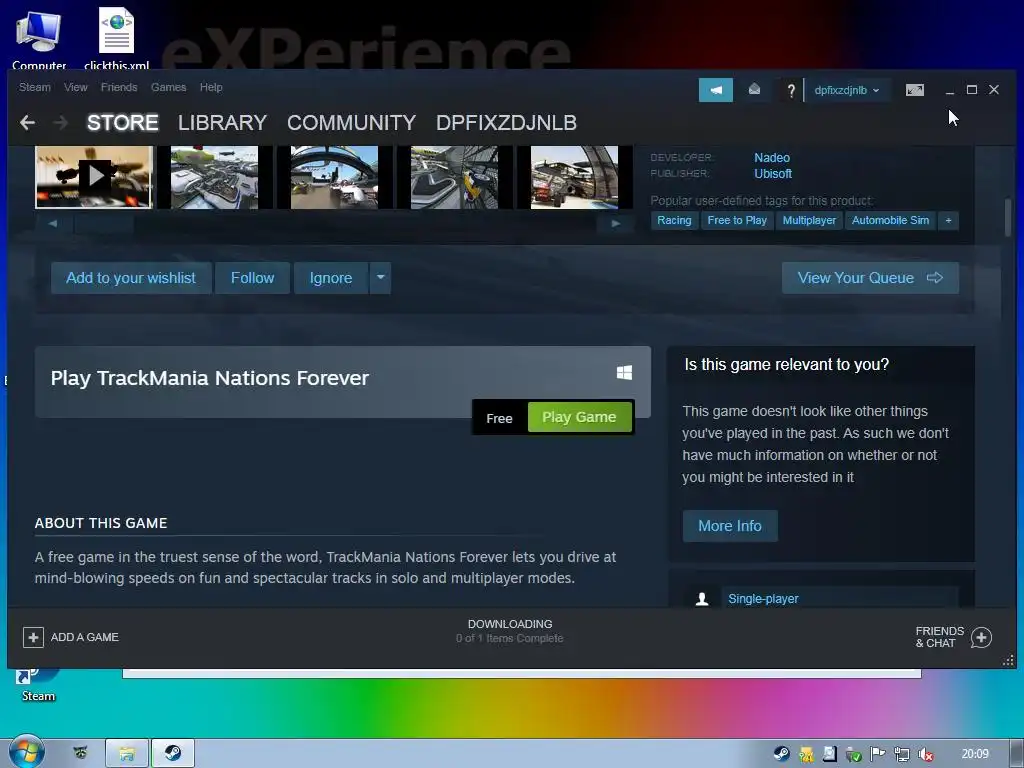
Task: Click the question mark help icon
Action: click(791, 90)
